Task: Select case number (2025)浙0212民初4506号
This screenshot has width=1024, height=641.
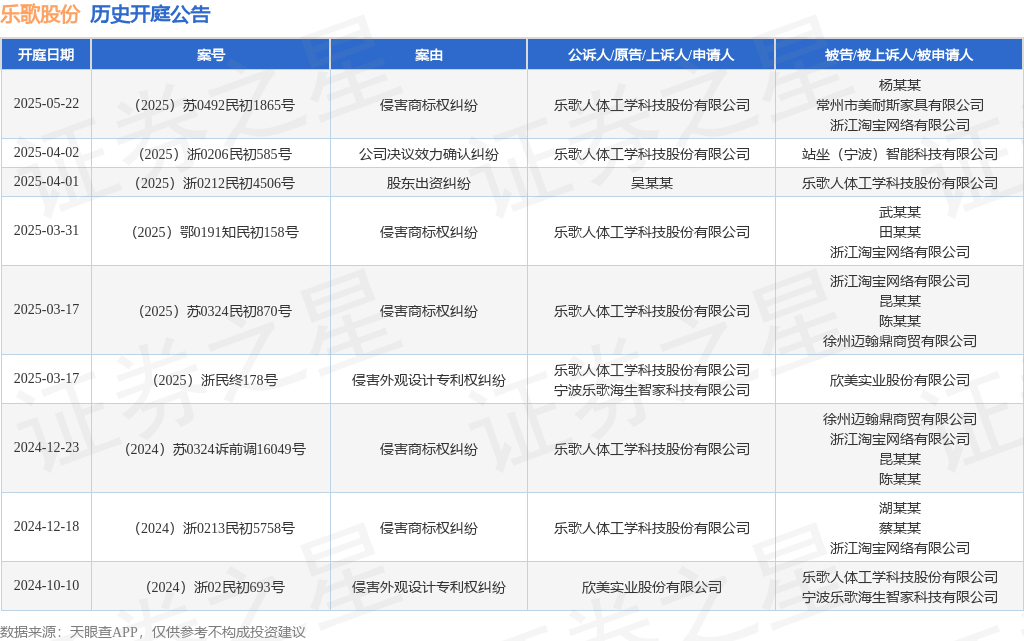Action: [x=214, y=183]
